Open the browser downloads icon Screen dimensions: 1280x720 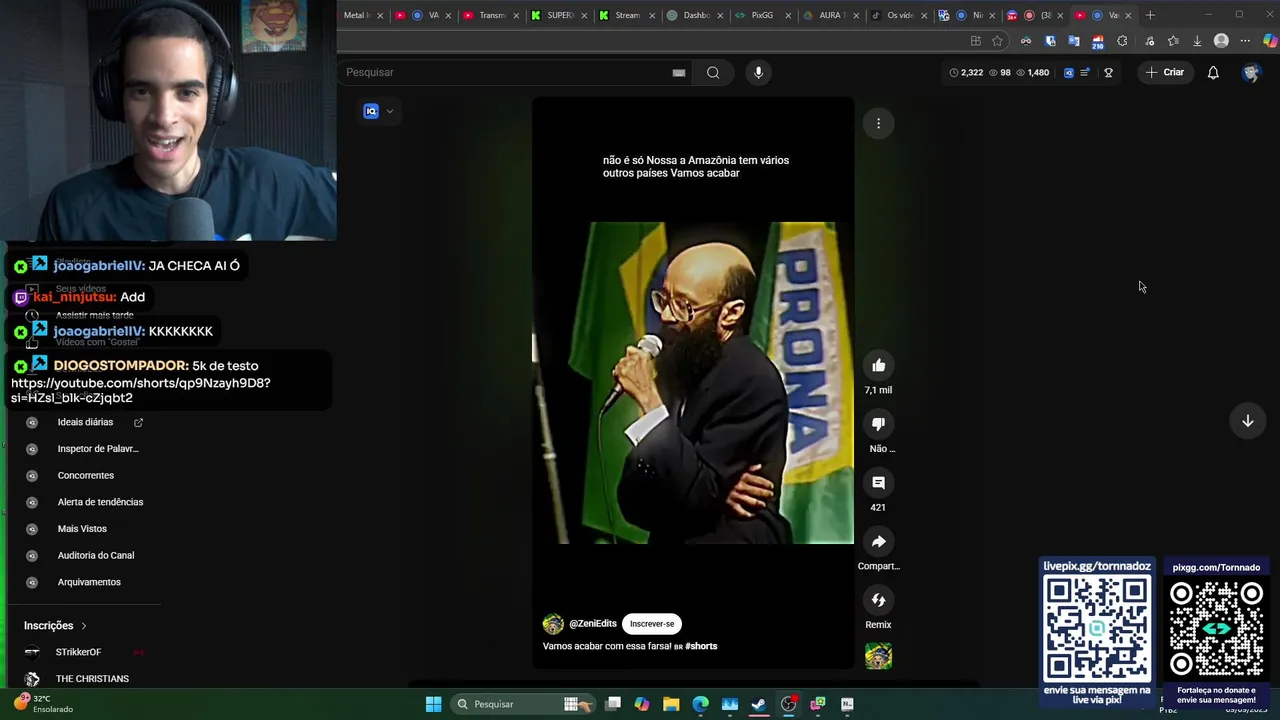click(x=1197, y=41)
